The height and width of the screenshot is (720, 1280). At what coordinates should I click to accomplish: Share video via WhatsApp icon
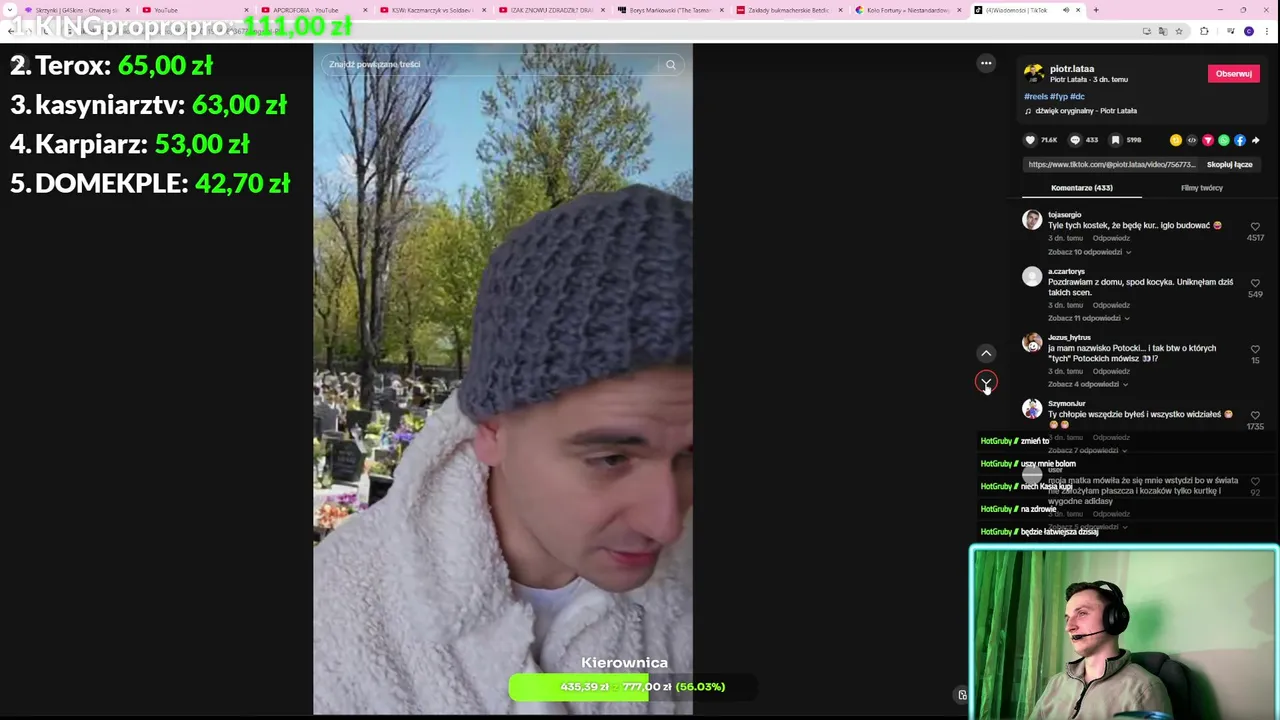tap(1224, 140)
